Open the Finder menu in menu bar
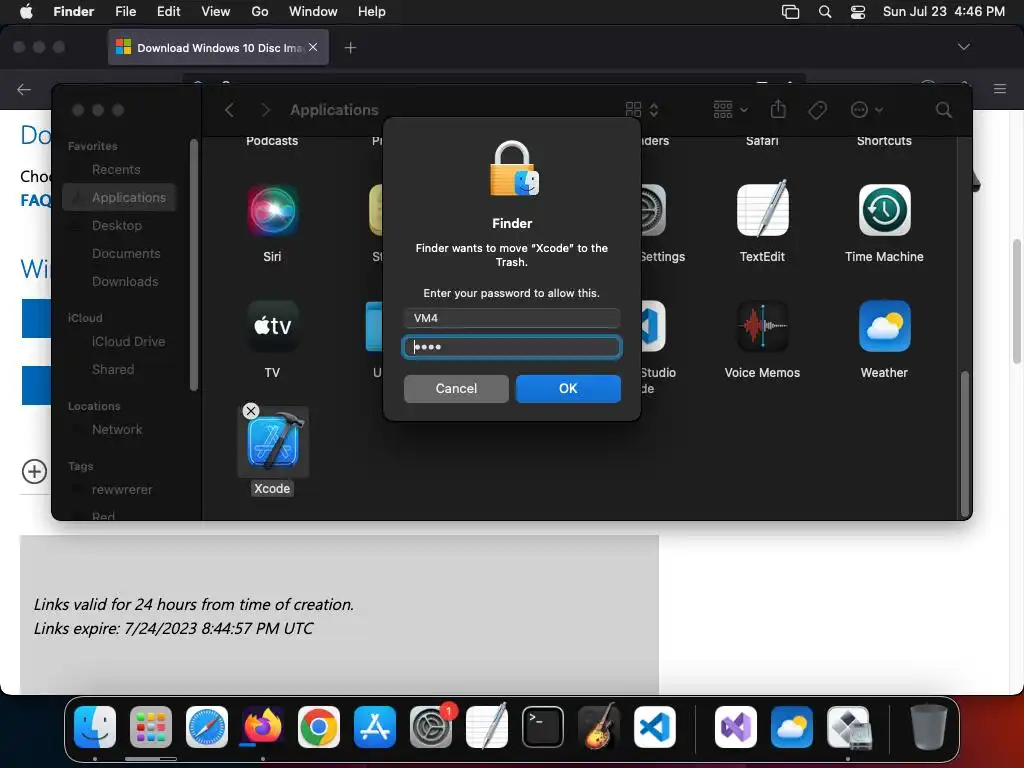Screen dimensions: 1024x768 click(74, 12)
